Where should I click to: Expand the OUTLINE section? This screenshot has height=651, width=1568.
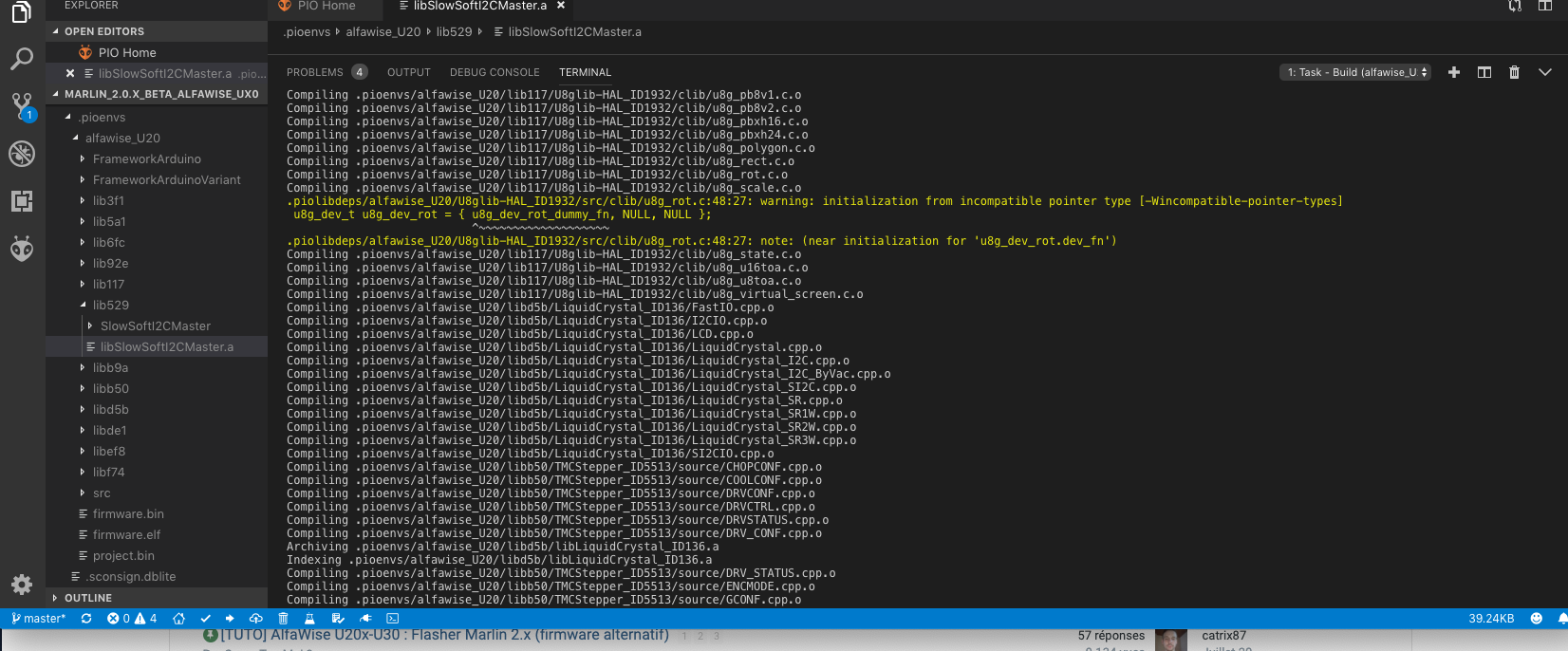(x=157, y=598)
